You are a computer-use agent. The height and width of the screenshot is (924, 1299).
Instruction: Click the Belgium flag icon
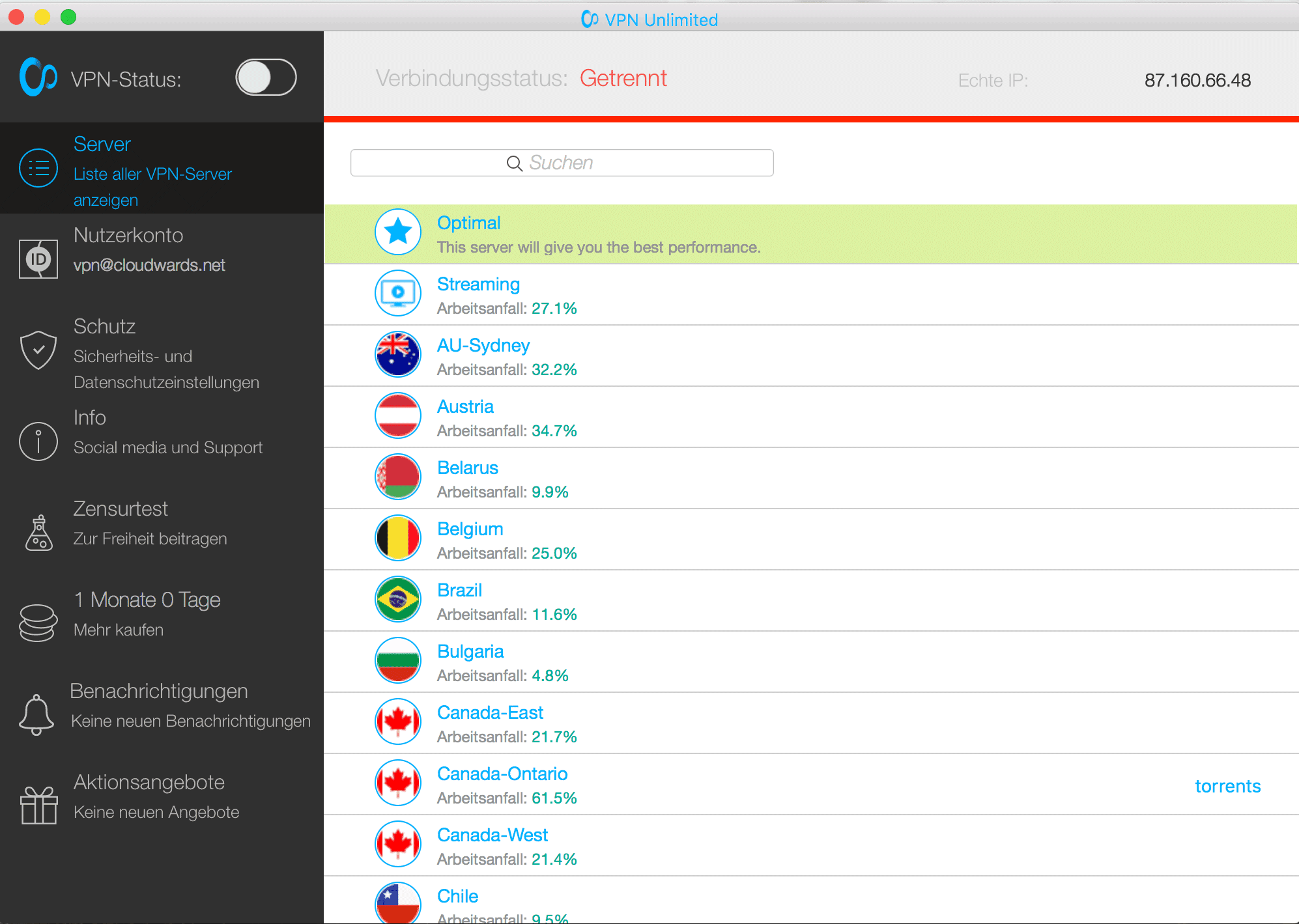tap(398, 538)
